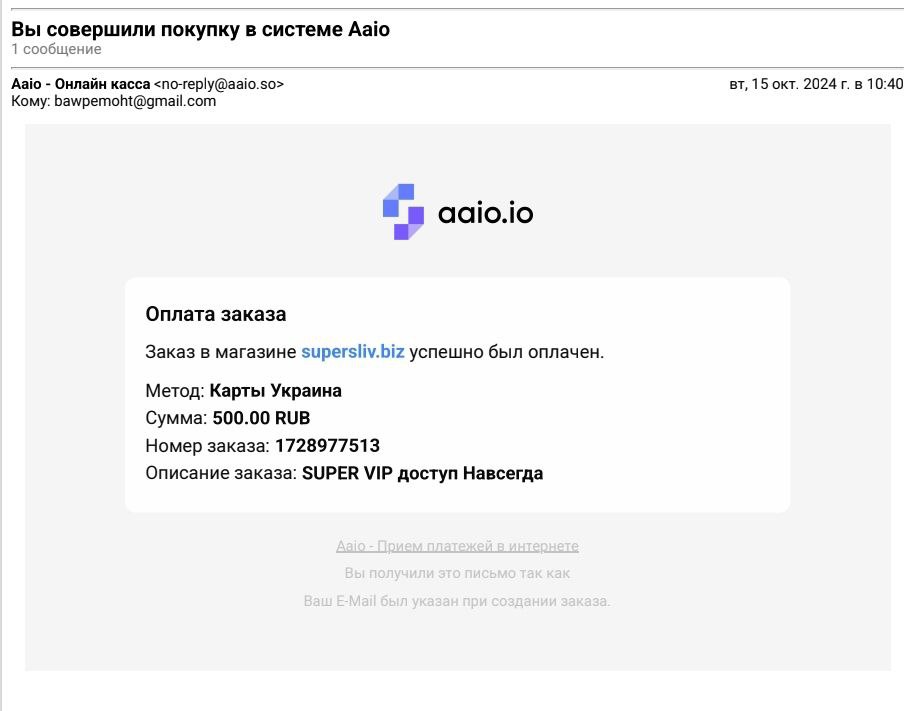913x711 pixels.
Task: Click the '1 сообщение' message count
Action: [56, 49]
